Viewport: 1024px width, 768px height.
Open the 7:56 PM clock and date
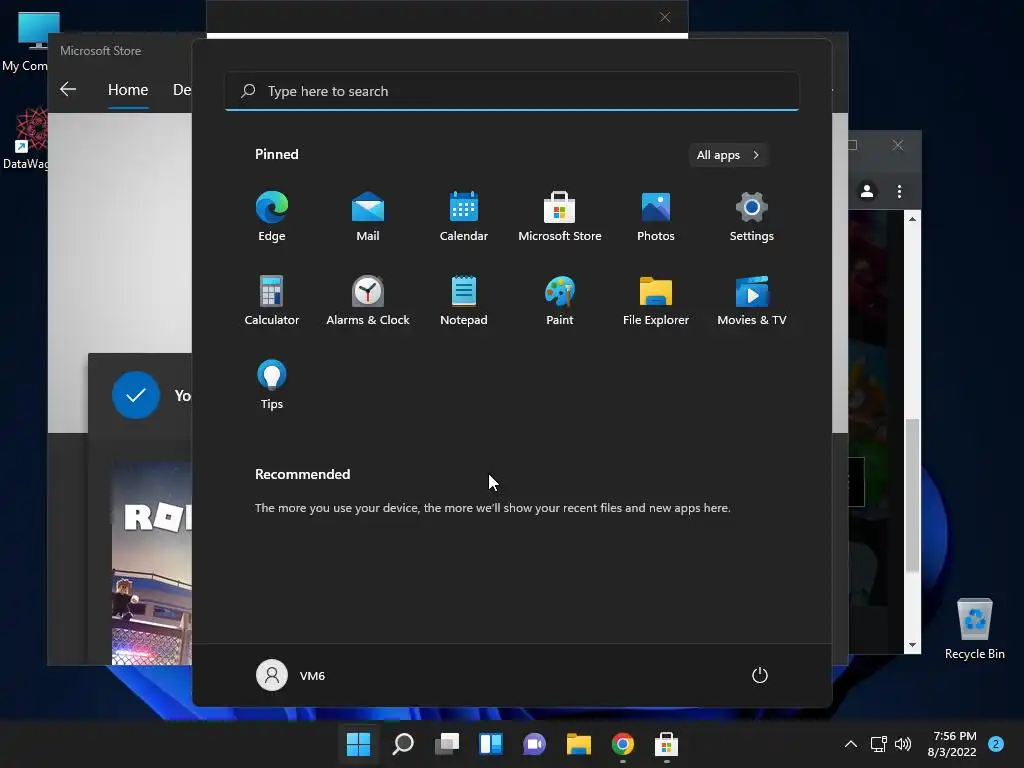(x=953, y=744)
